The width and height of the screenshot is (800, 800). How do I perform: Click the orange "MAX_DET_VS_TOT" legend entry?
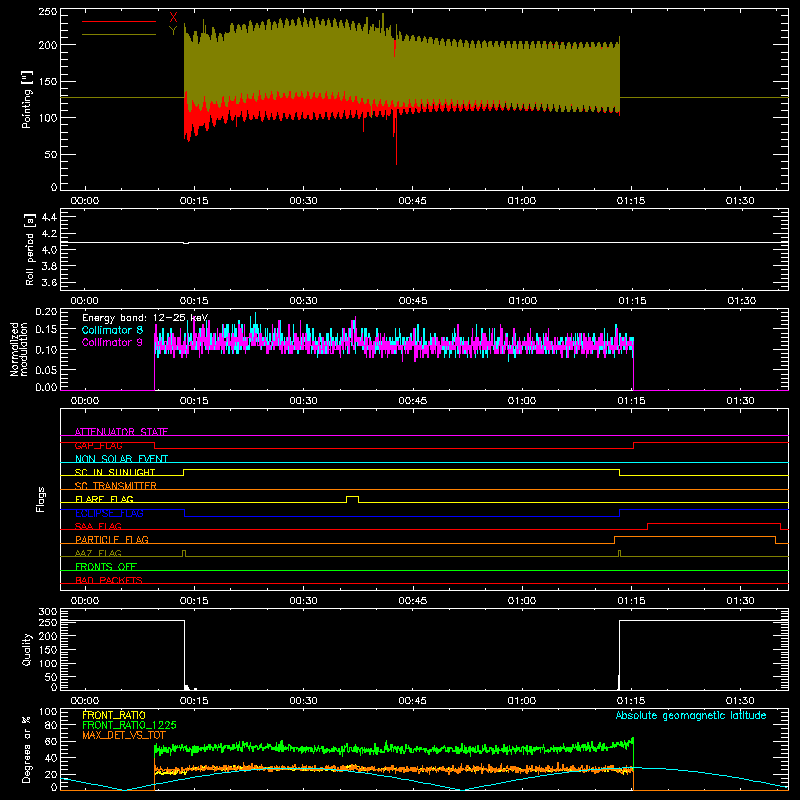point(124,735)
